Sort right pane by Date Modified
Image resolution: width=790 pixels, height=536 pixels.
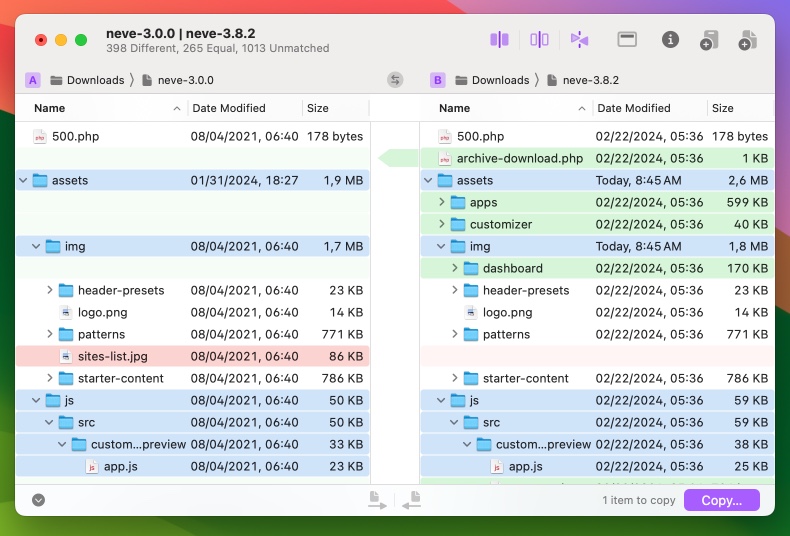(x=650, y=108)
